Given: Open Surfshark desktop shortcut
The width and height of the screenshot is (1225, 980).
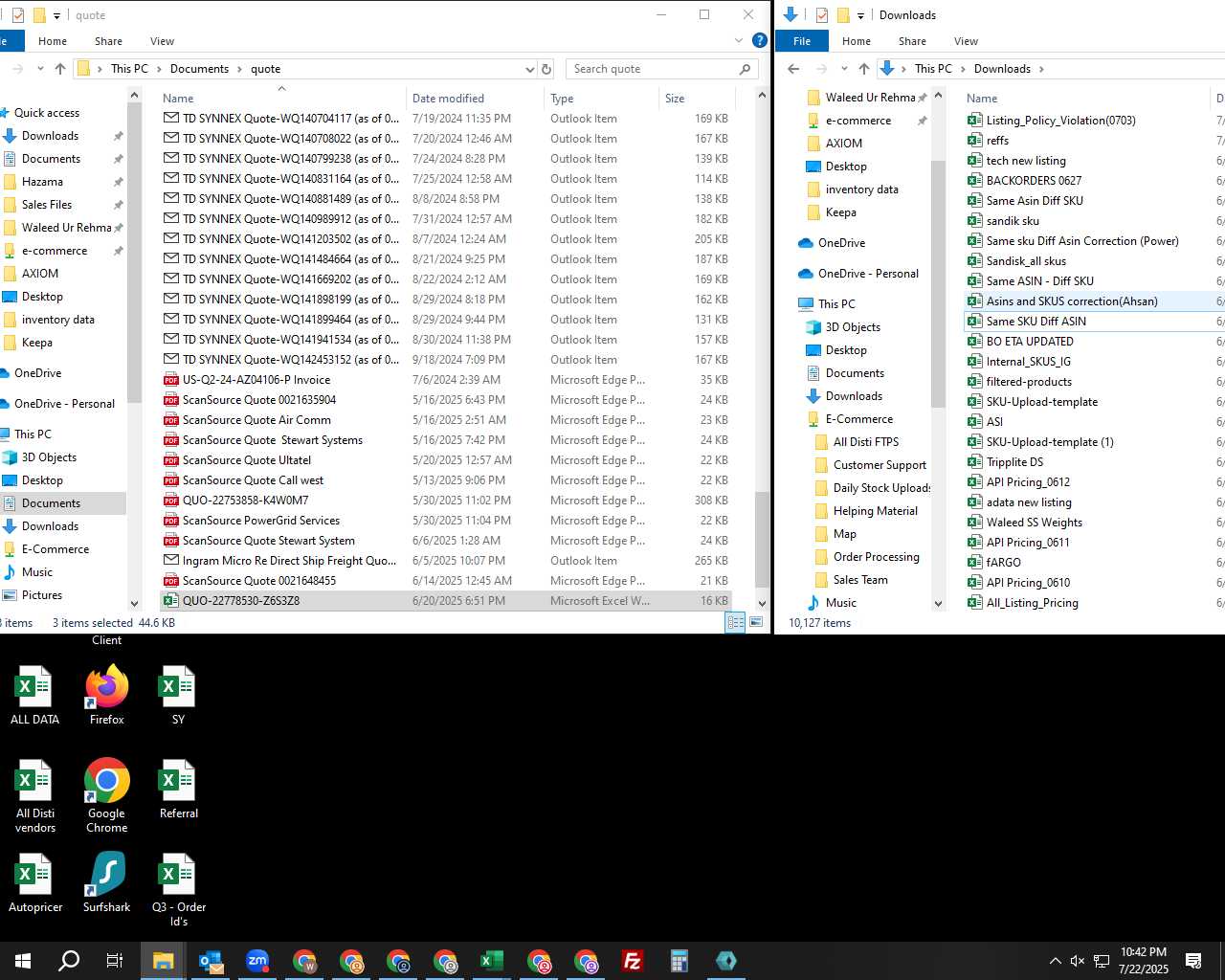Looking at the screenshot, I should coord(106,881).
